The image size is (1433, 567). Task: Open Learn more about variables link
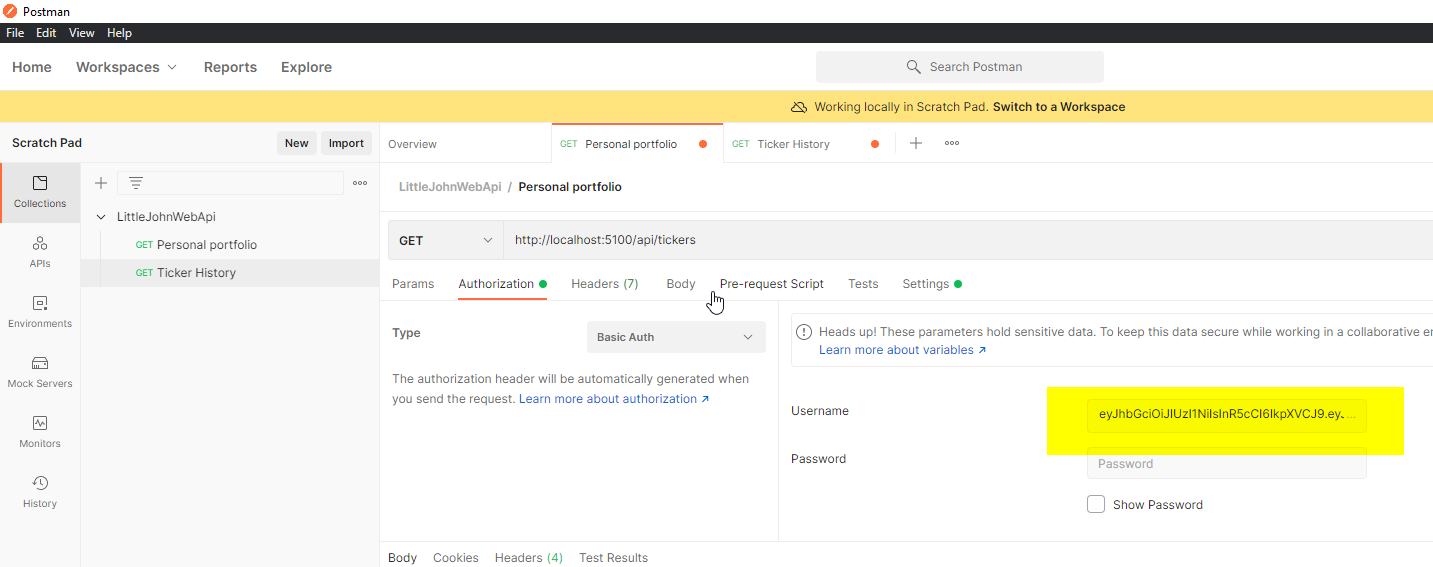pyautogui.click(x=903, y=350)
